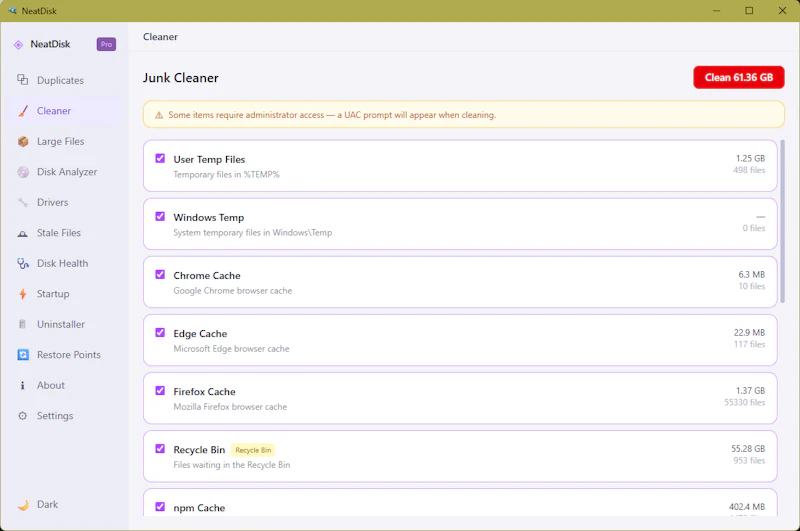
Task: Click the yellow Recycle Bin tag
Action: 253,450
